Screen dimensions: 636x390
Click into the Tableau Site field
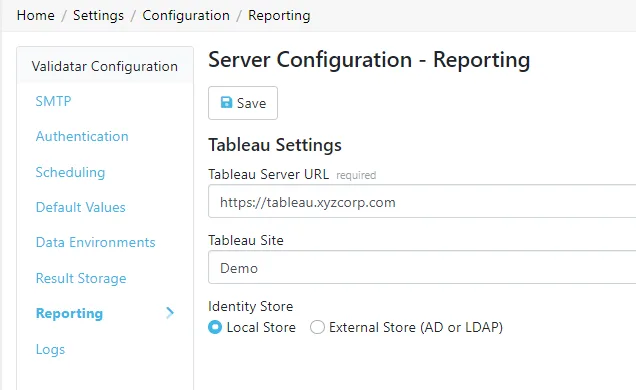pyautogui.click(x=422, y=267)
